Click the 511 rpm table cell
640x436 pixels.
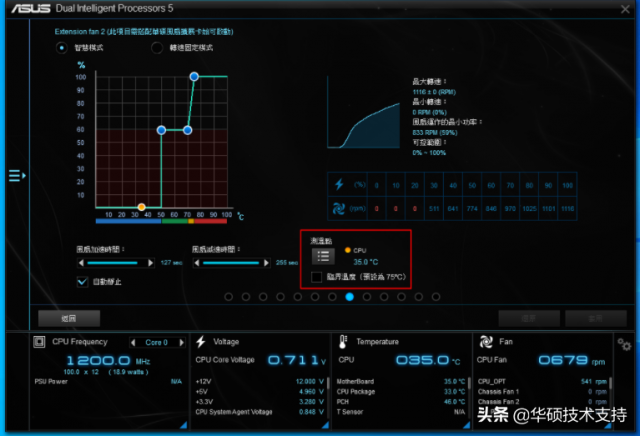pos(434,209)
